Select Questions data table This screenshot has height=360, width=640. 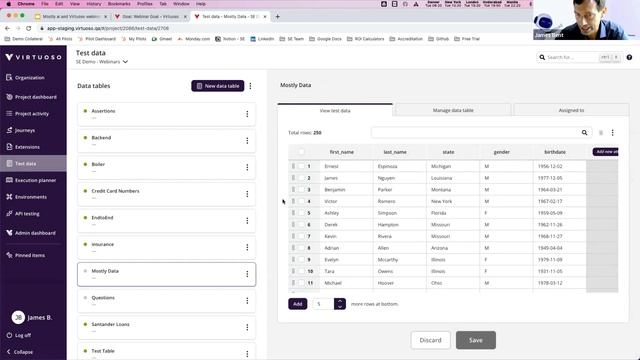[x=167, y=301]
